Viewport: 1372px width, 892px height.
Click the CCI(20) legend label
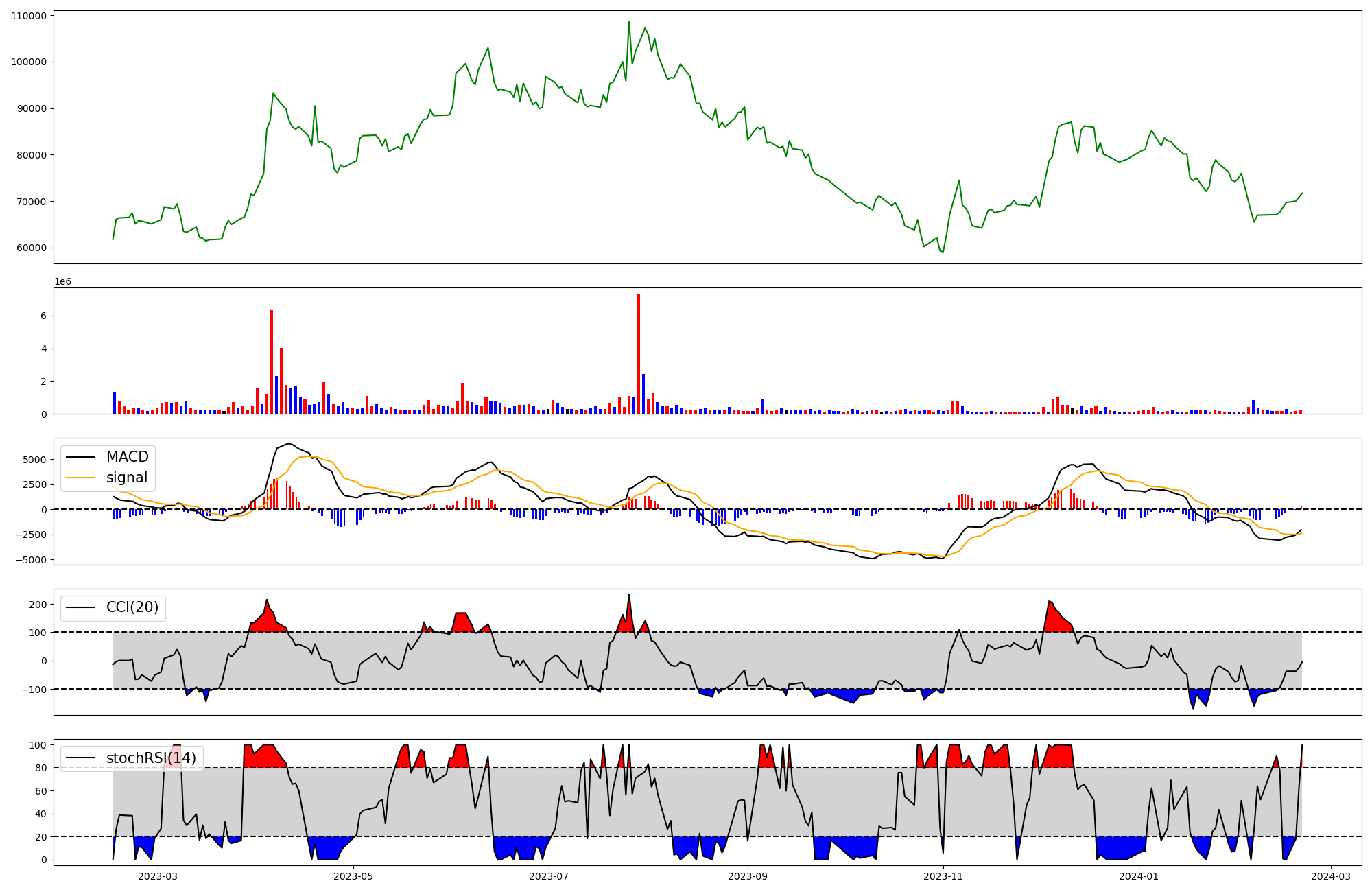(x=132, y=607)
